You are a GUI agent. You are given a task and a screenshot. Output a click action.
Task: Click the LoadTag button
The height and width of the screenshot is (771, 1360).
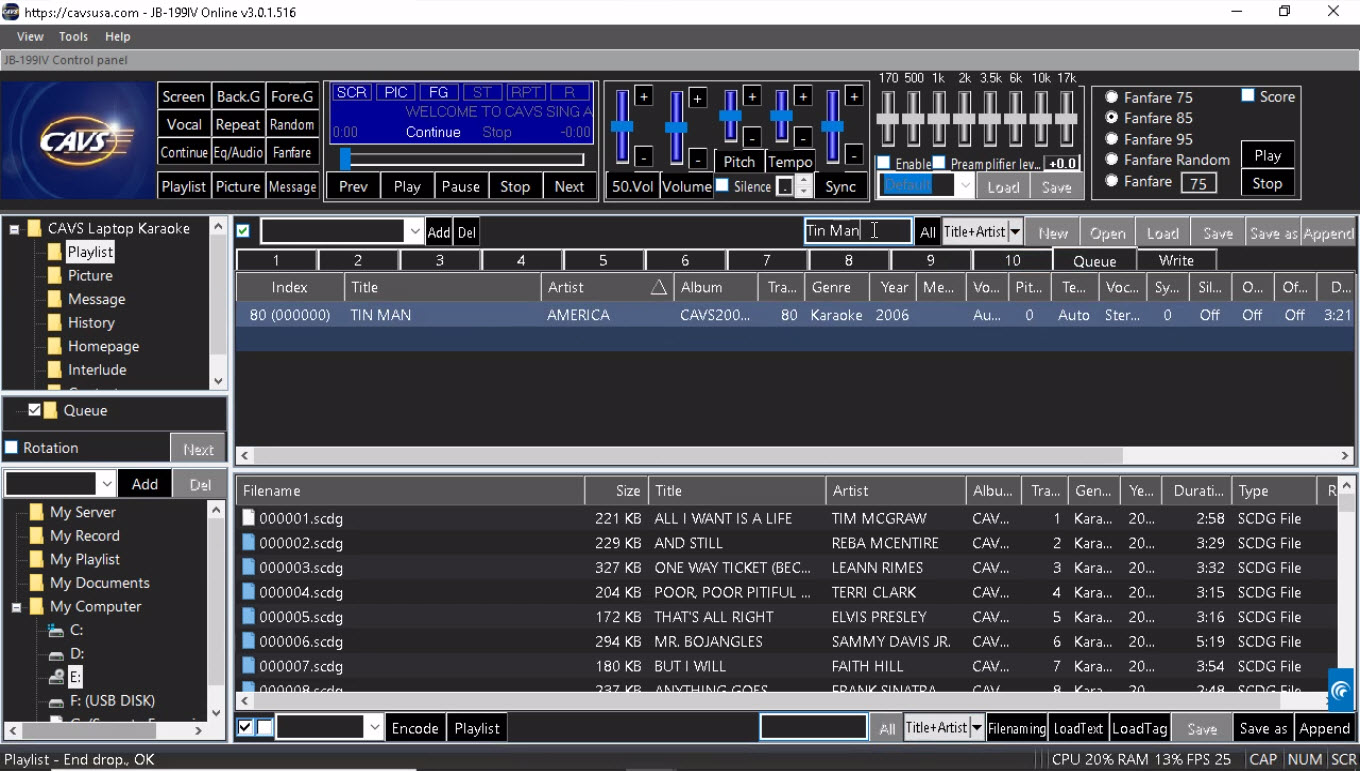coord(1139,728)
